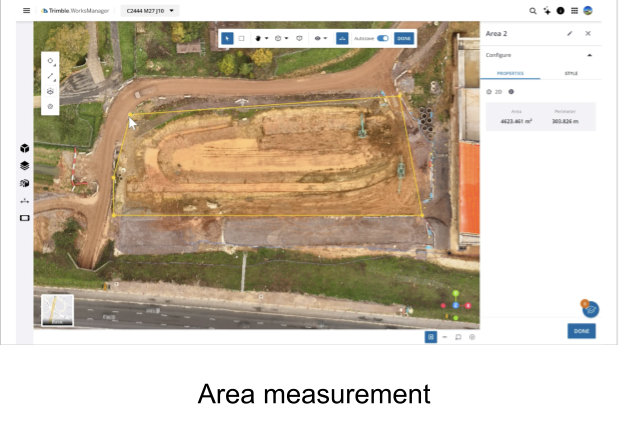
Task: Select the 2D radio option
Action: [489, 91]
